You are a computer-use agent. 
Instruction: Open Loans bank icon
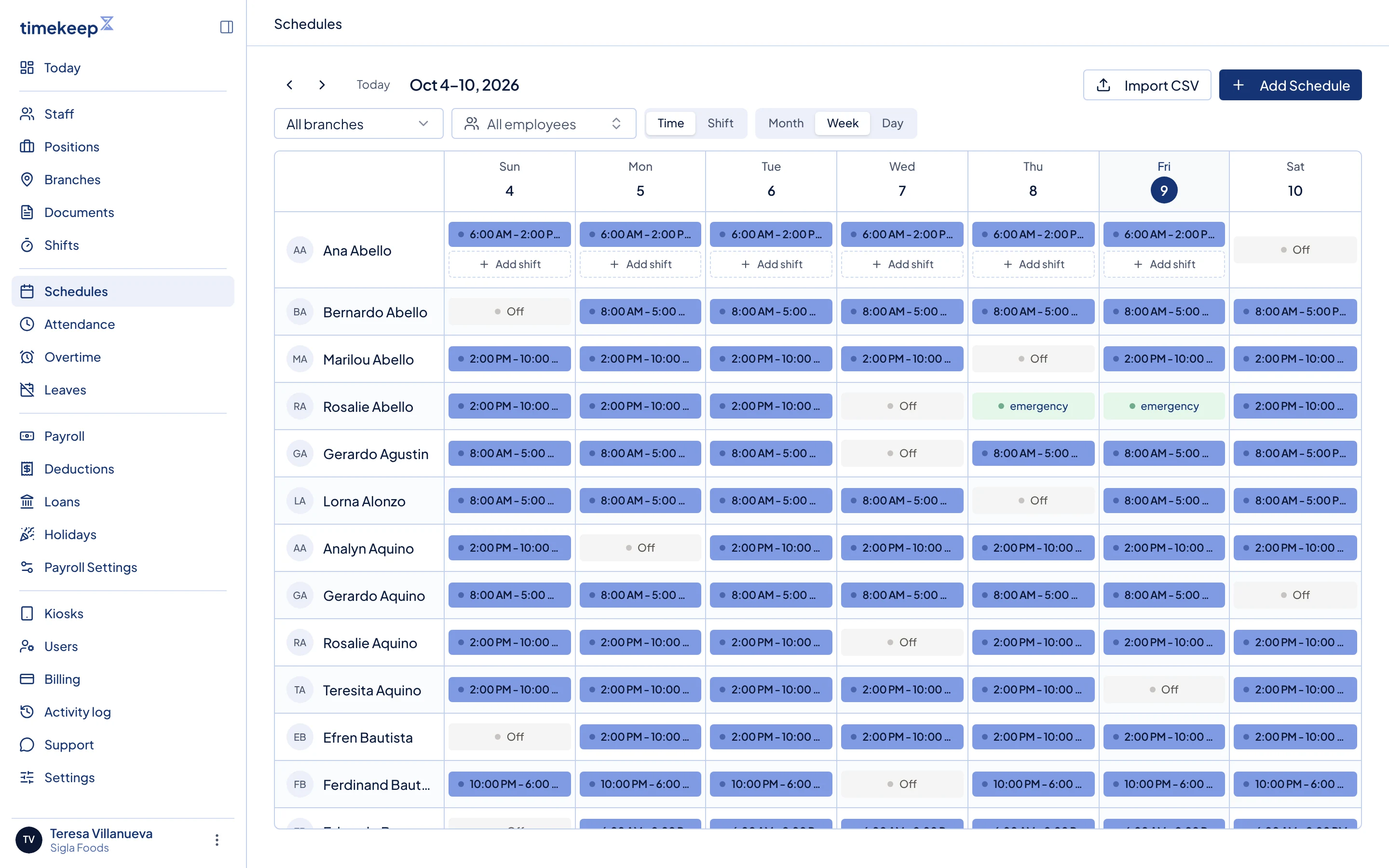click(27, 502)
